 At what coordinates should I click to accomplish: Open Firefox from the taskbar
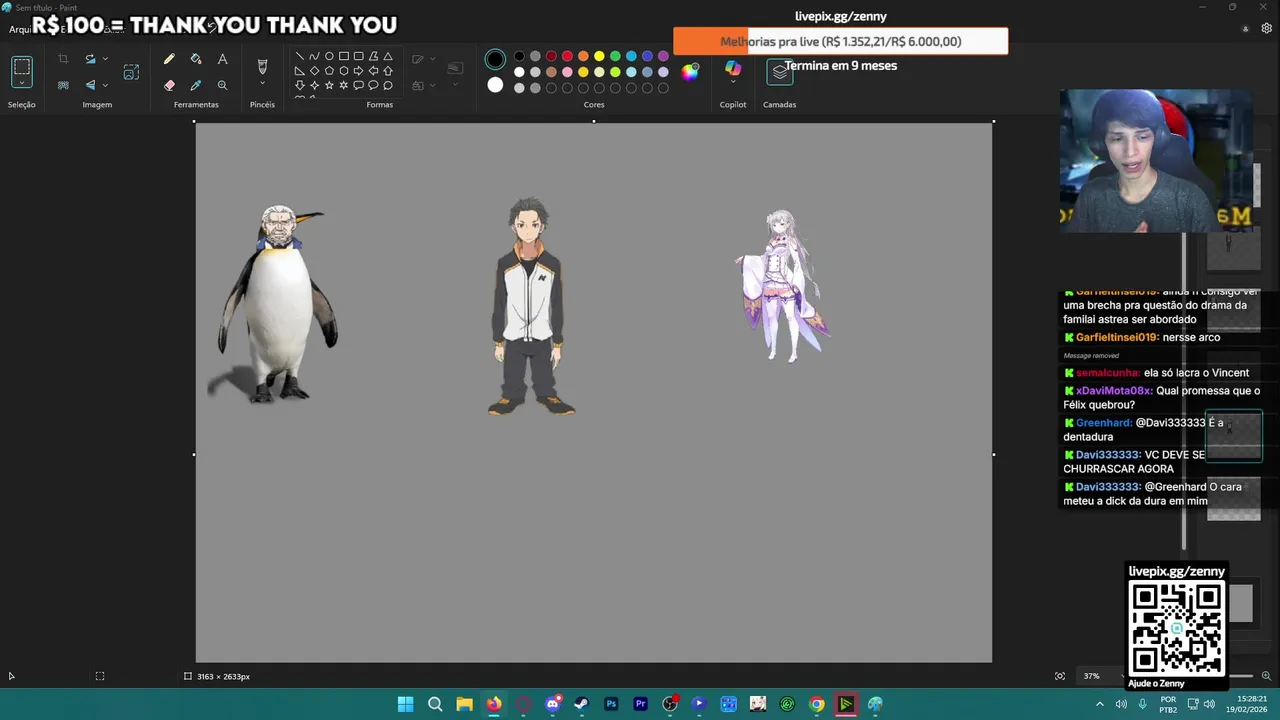click(494, 704)
